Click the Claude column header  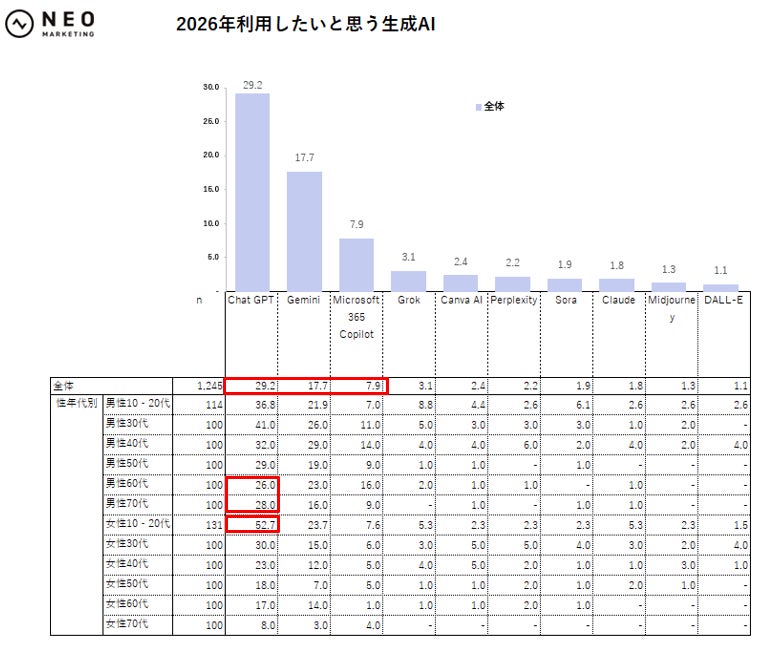(x=619, y=300)
